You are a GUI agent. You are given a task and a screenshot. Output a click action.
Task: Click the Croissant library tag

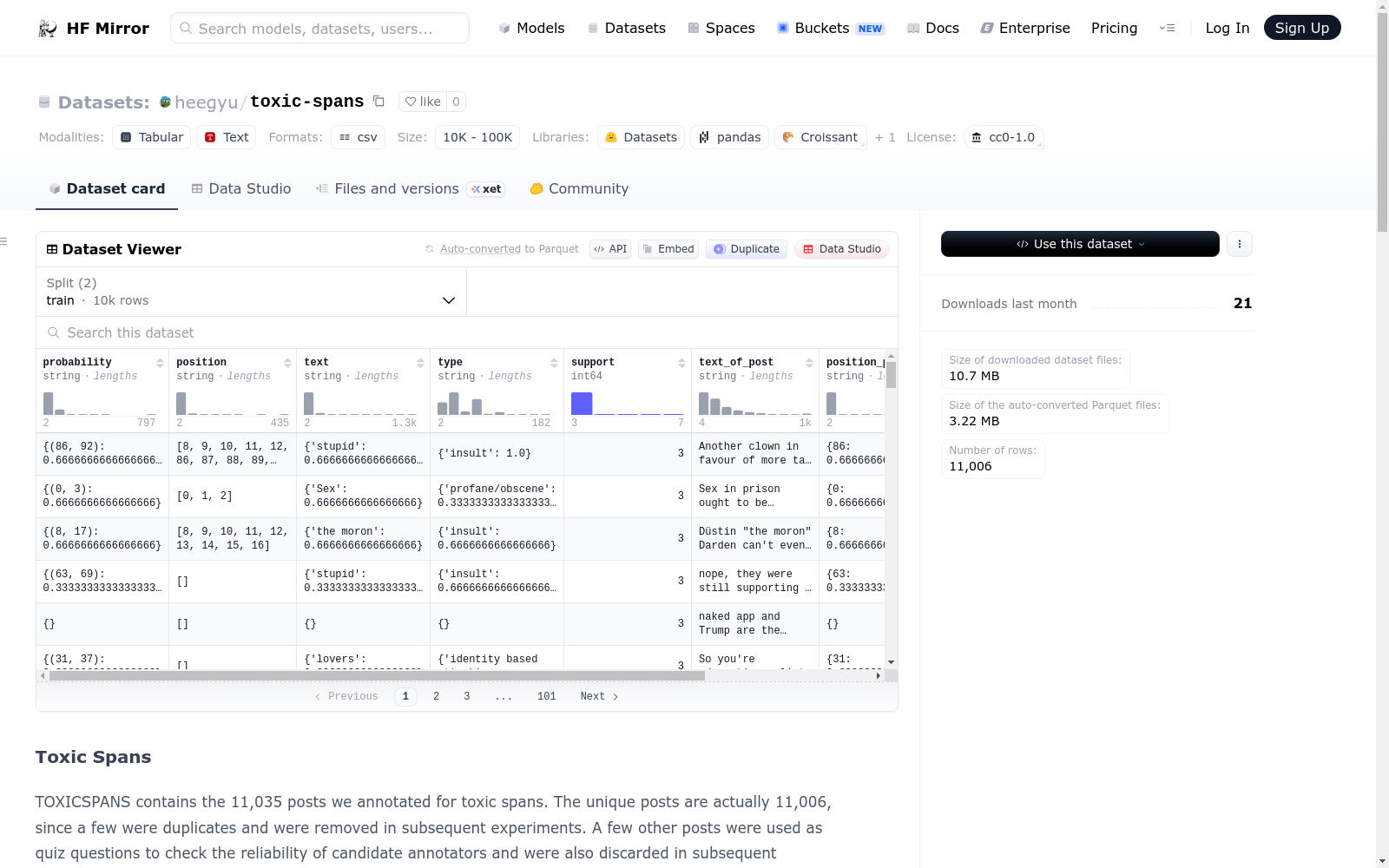820,137
